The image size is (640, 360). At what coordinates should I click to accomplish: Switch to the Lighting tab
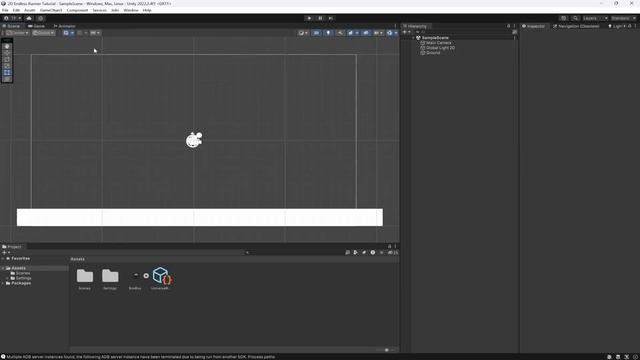[616, 26]
